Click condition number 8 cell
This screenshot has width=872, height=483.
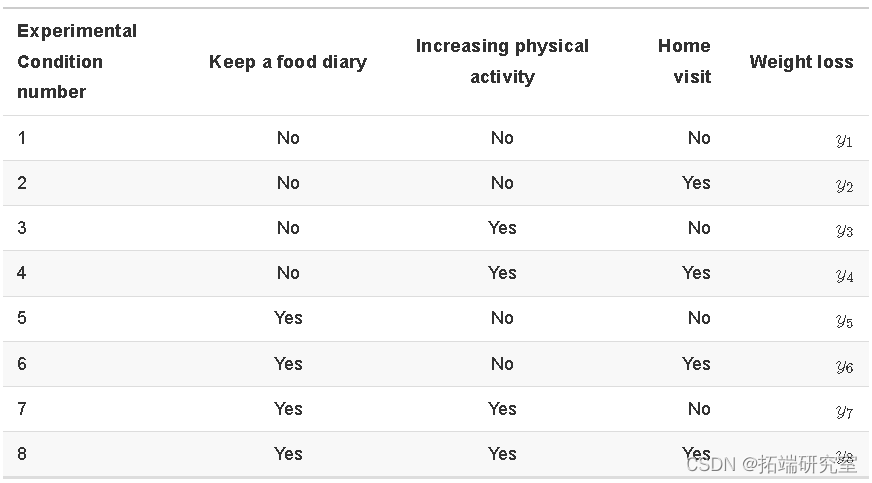pyautogui.click(x=22, y=454)
